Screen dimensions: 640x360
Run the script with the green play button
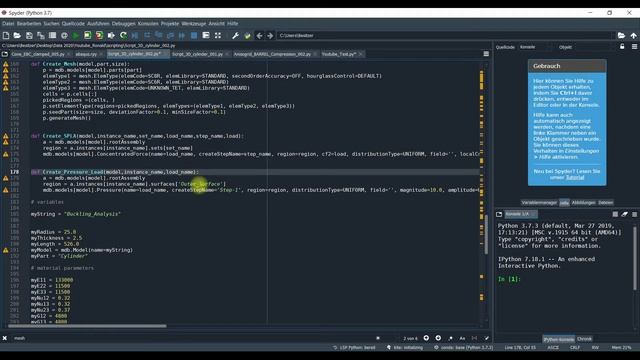(76, 36)
